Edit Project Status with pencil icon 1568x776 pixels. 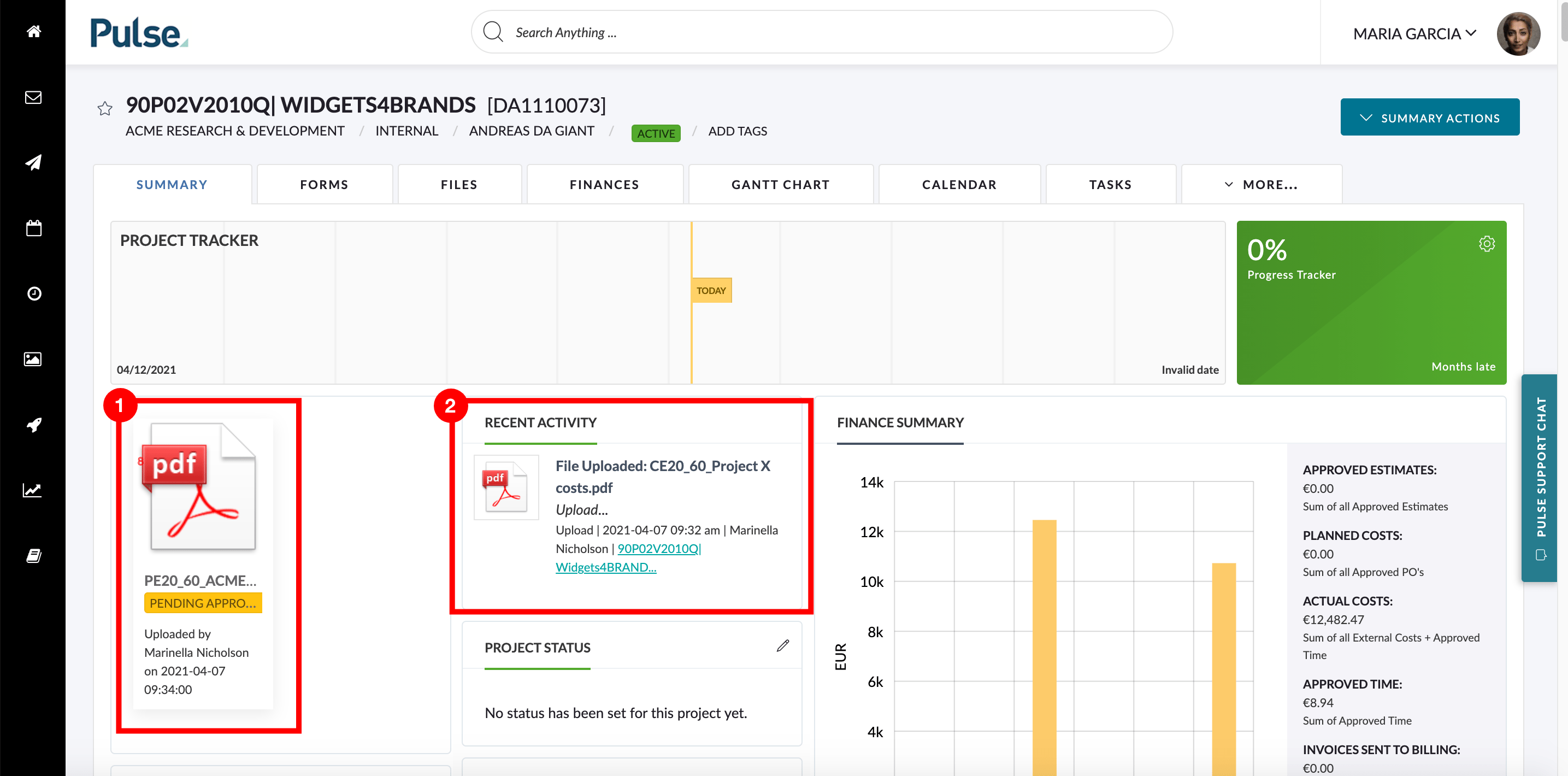(x=783, y=646)
